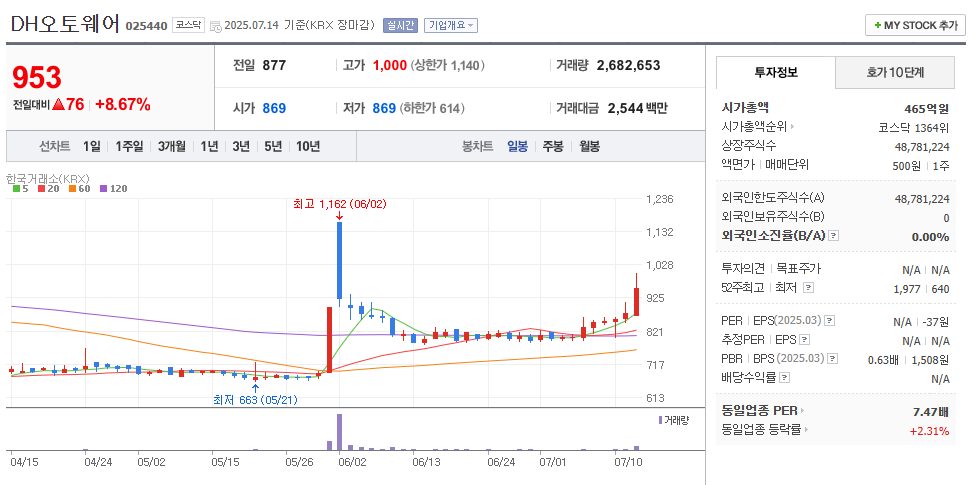Click the help icon beside PER EPS(2025.03)

[x=829, y=321]
